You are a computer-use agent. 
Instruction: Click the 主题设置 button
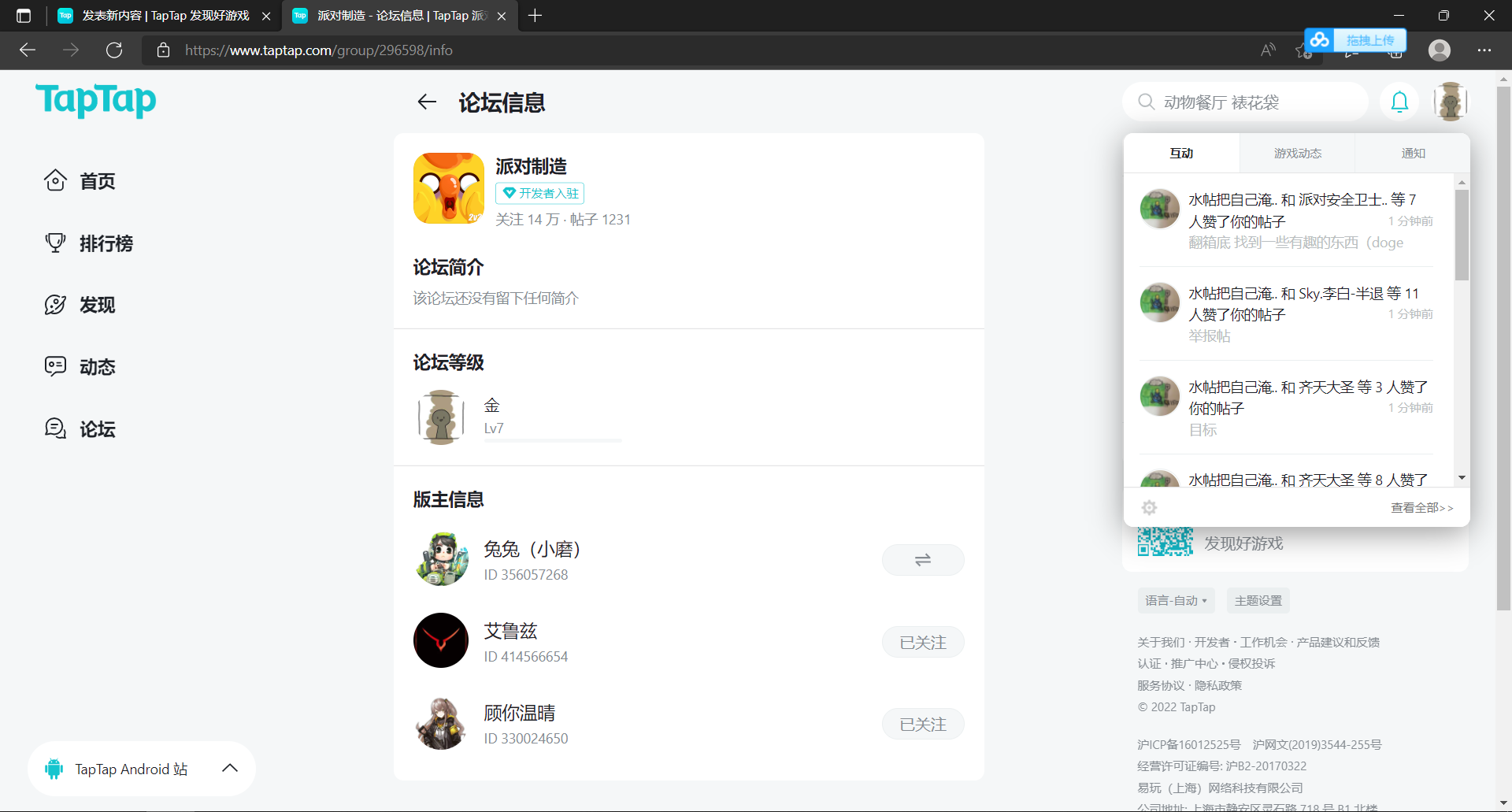click(1258, 601)
